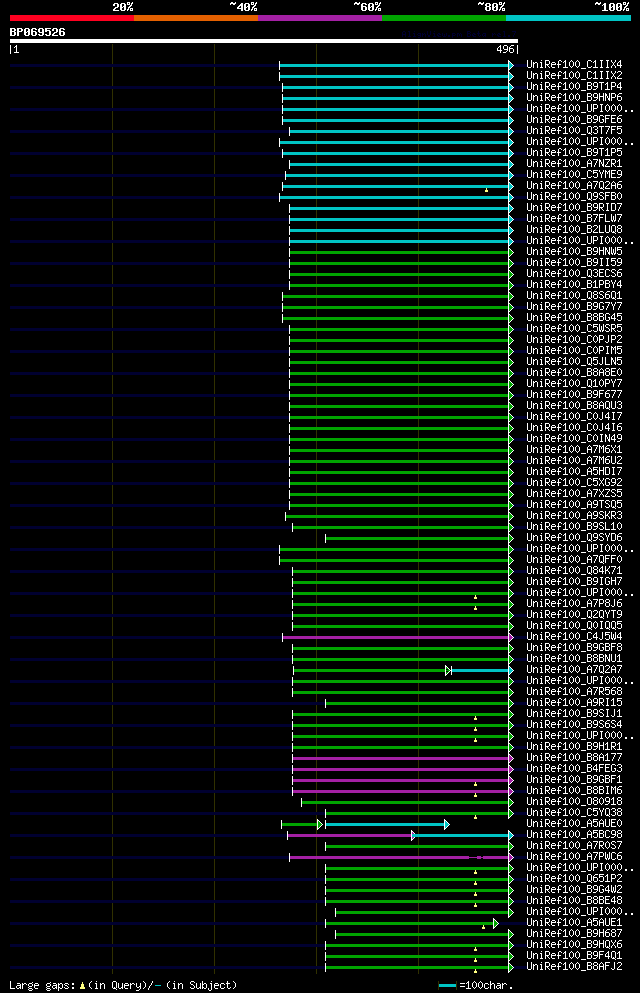This screenshot has width=640, height=993.
Task: Click the 496 query end position label
Action: coord(505,49)
